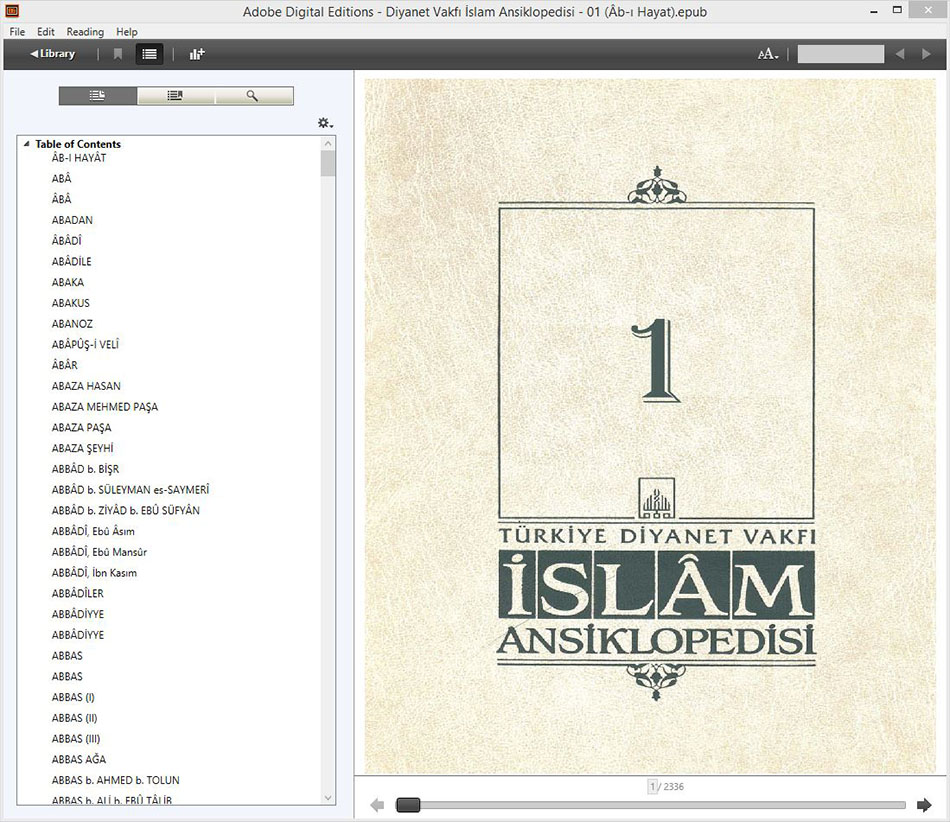The height and width of the screenshot is (822, 950).
Task: Select the ABAKA entry
Action: 68,282
